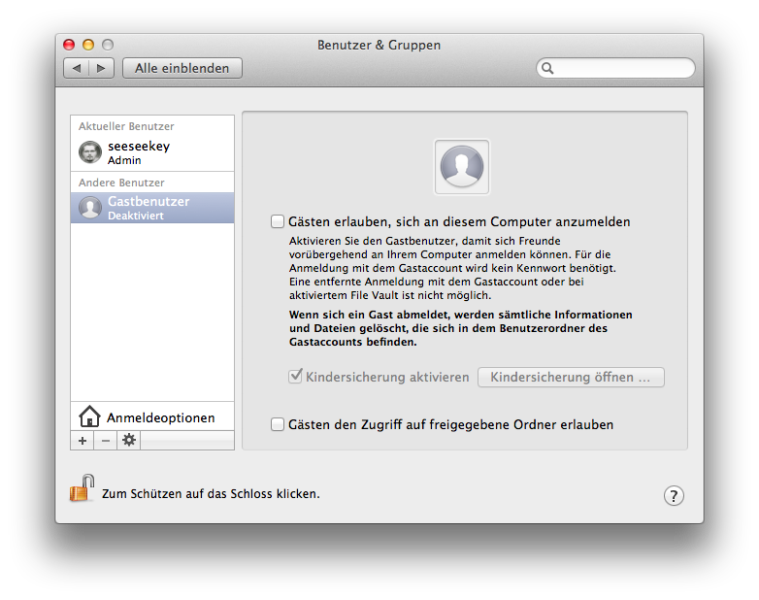Click the Aktueller Benutzer header text
Screen dimensions: 759x600
[x=126, y=126]
